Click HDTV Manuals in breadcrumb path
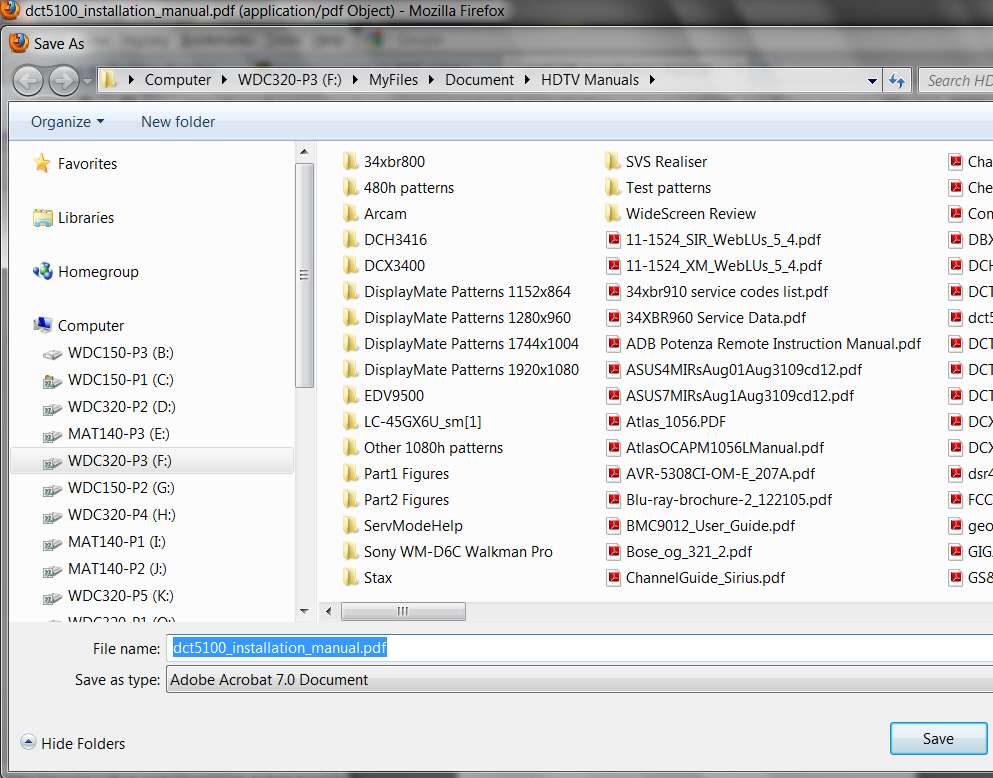 pos(590,80)
